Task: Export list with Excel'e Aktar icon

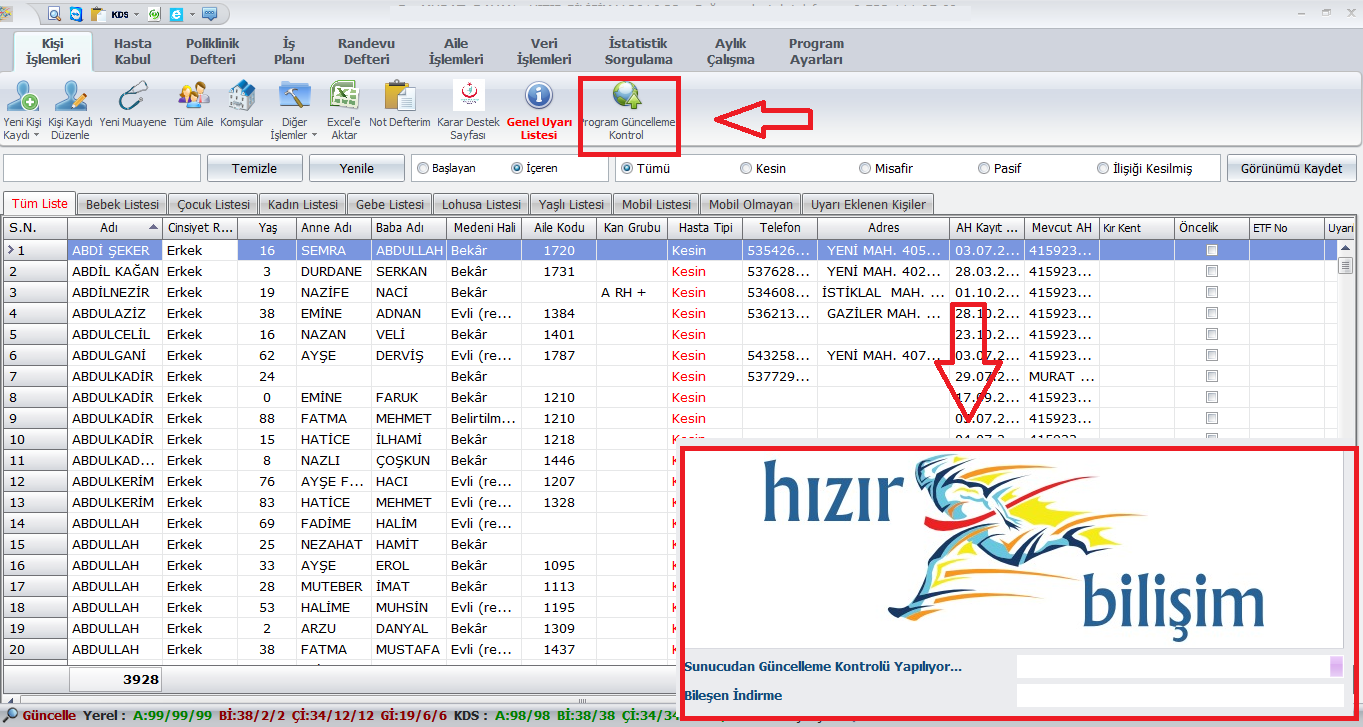Action: [344, 97]
